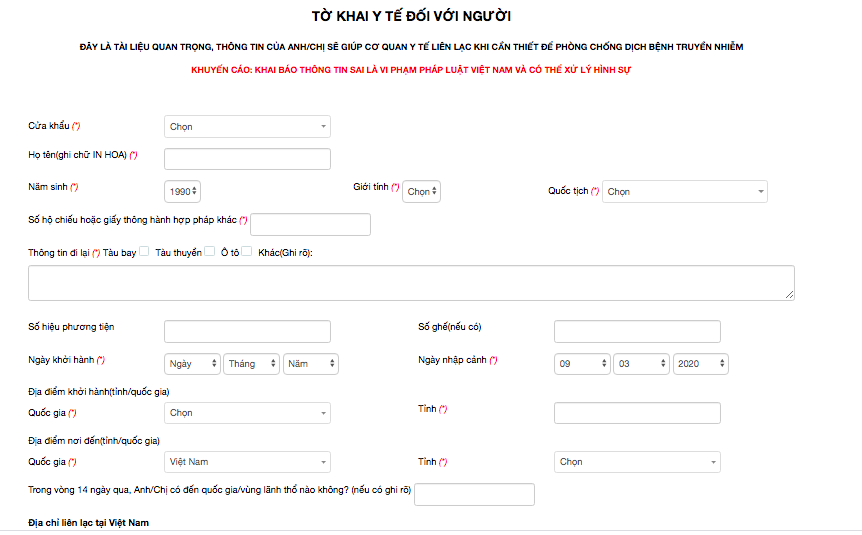This screenshot has width=862, height=535.
Task: Click the Họ tên input field
Action: point(247,159)
